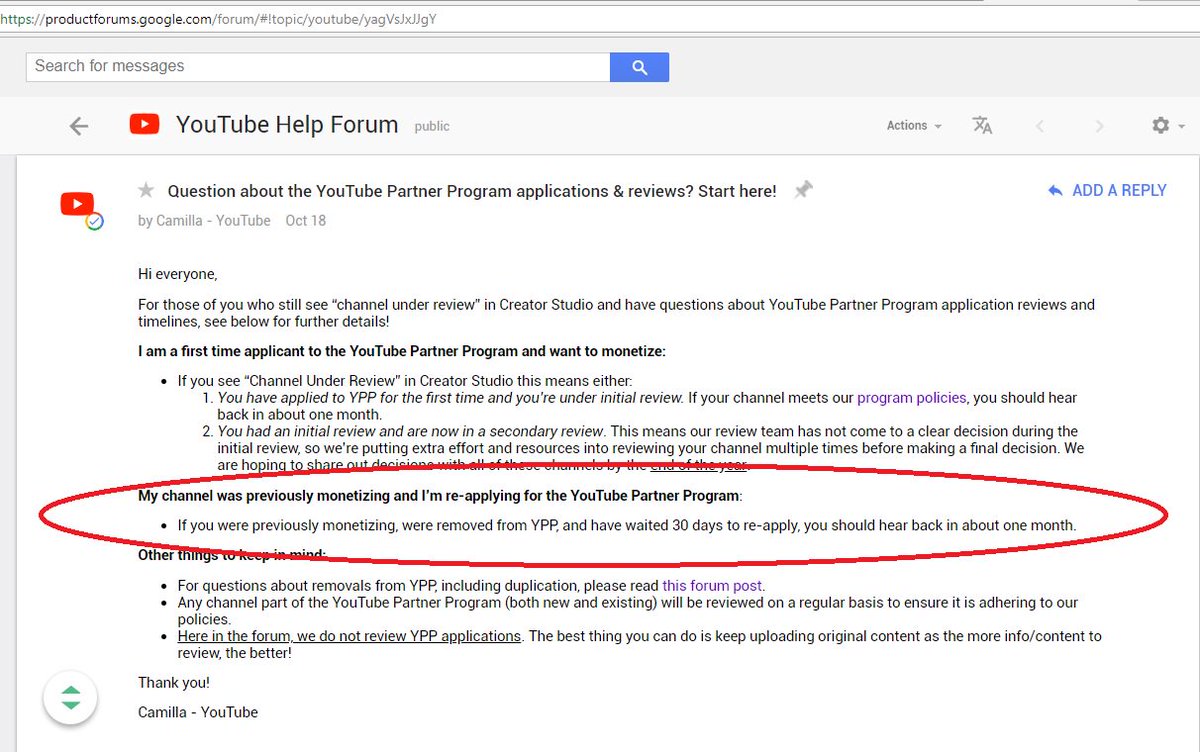Viewport: 1200px width, 752px height.
Task: Open the settings gear dropdown
Action: tap(1168, 126)
